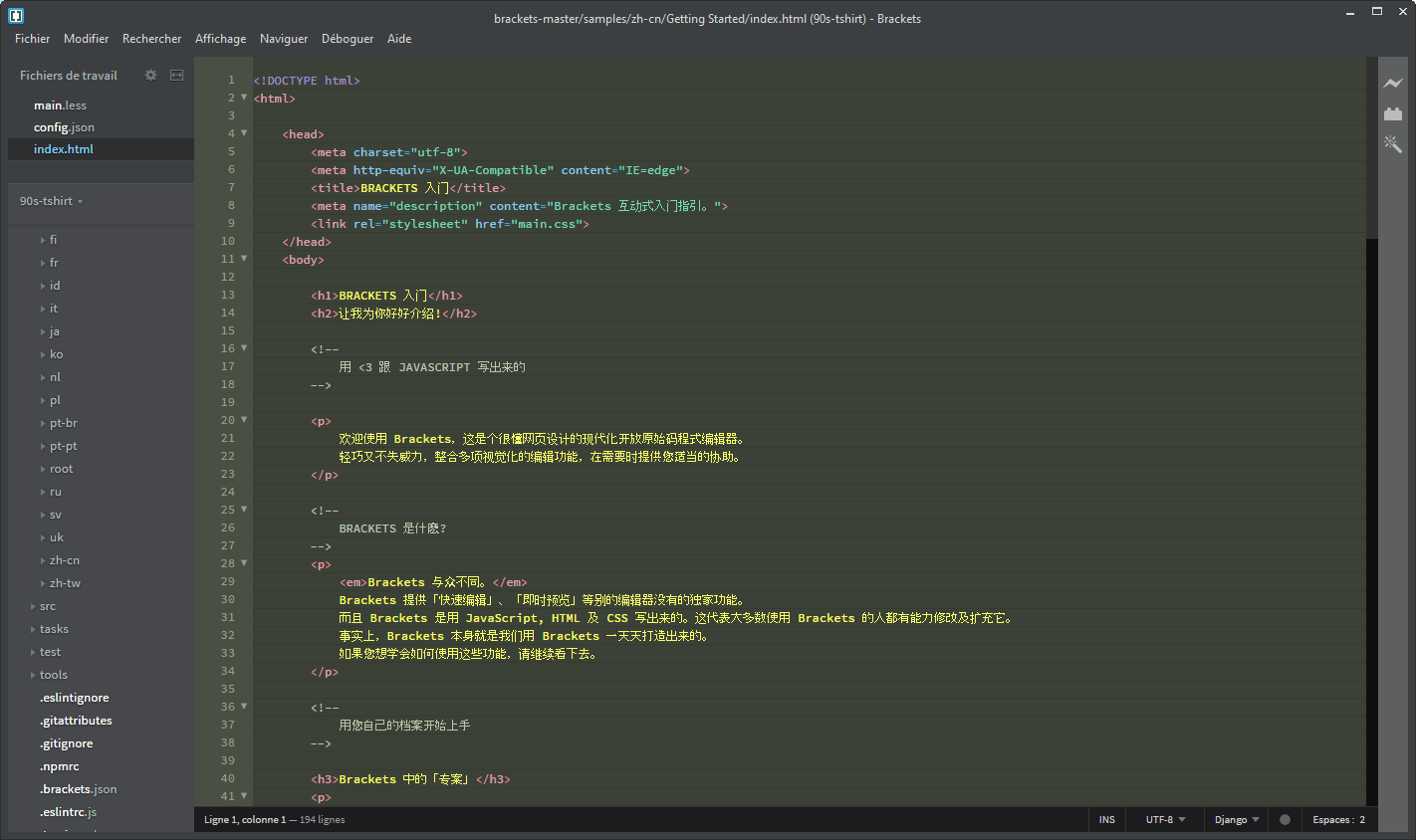This screenshot has width=1416, height=840.
Task: Open working files settings gear
Action: pos(150,75)
